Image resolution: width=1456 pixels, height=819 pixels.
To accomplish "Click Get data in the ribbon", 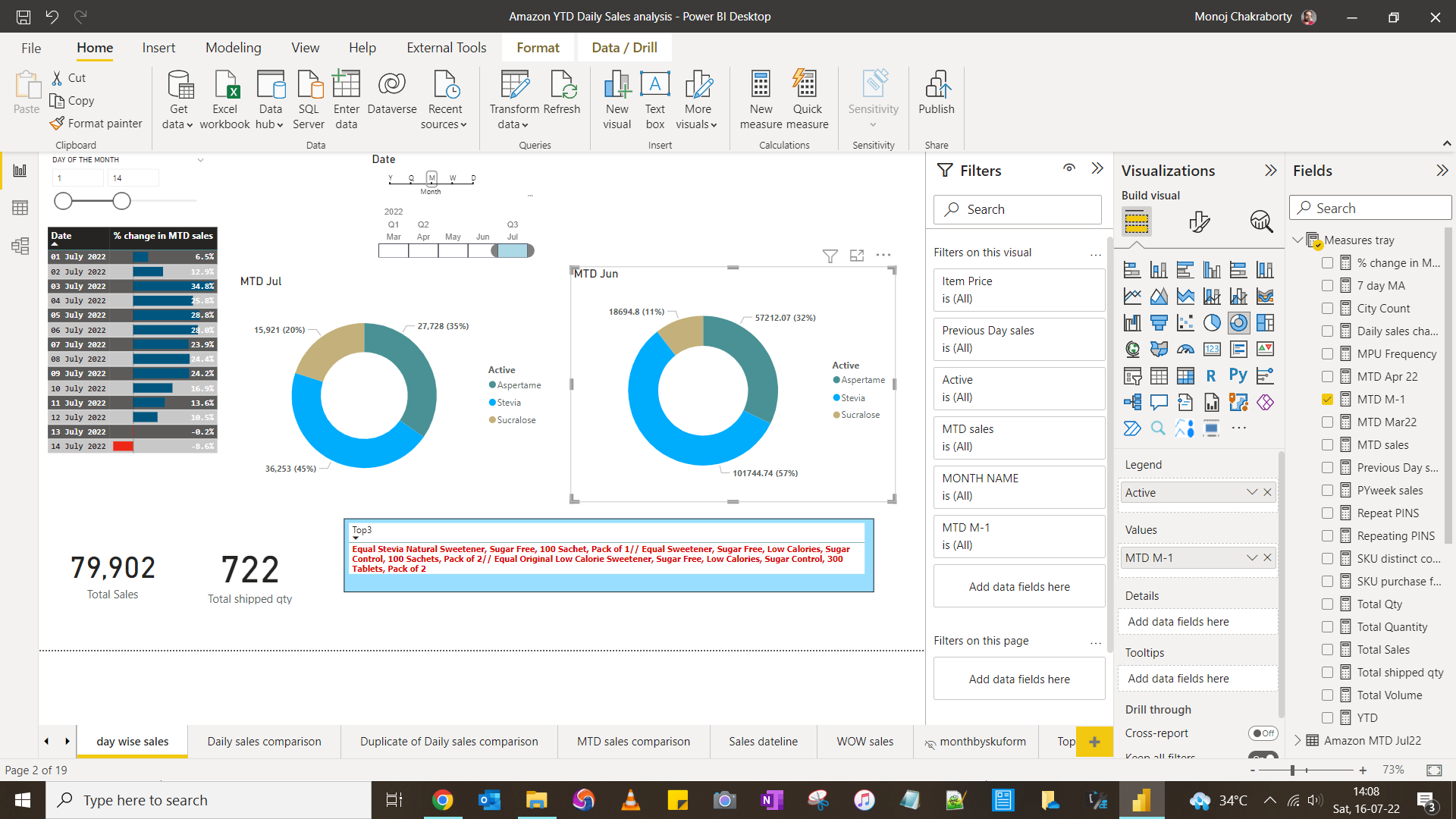I will (x=179, y=100).
